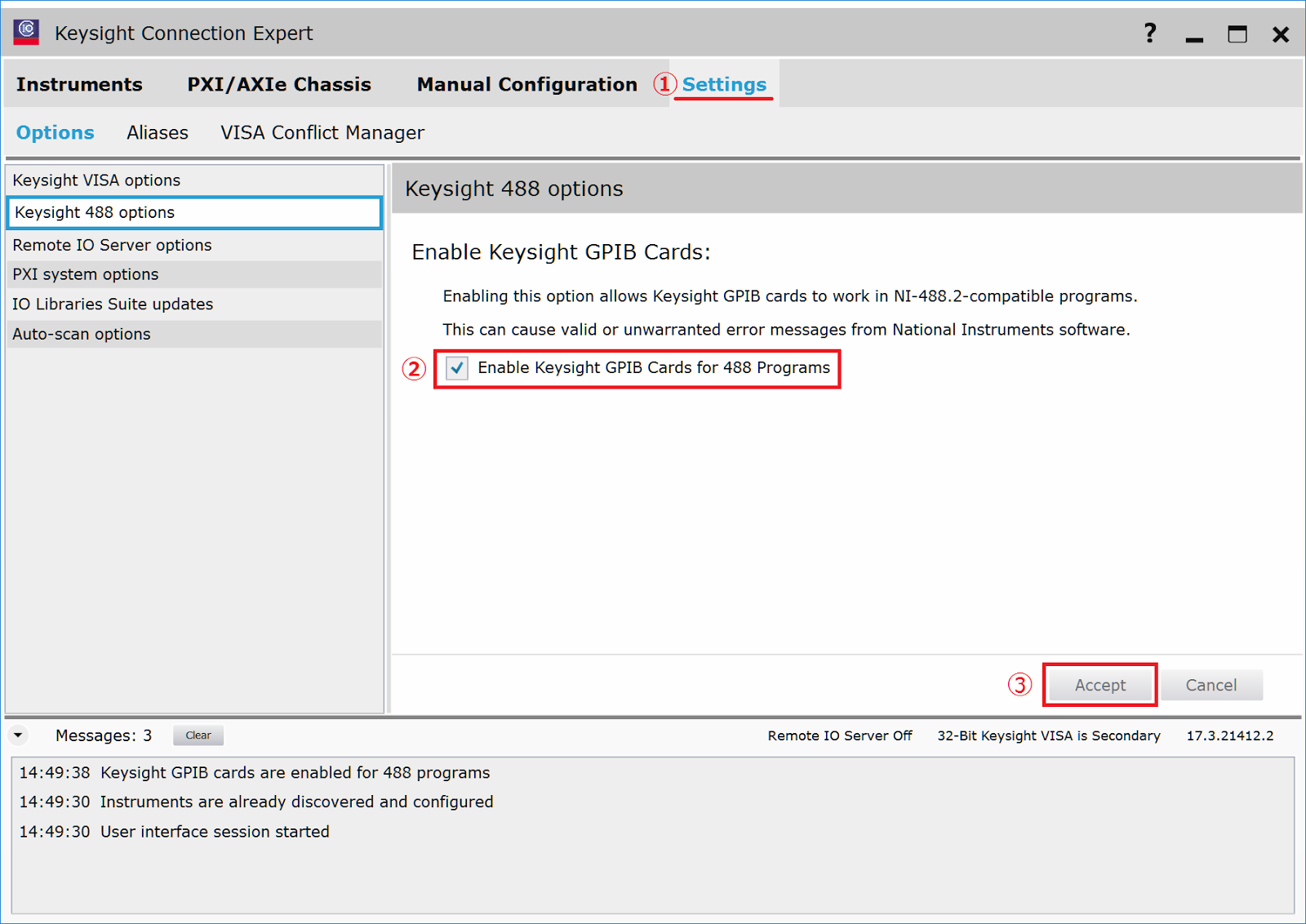
Task: Select message 'User interface session started'
Action: [x=175, y=831]
